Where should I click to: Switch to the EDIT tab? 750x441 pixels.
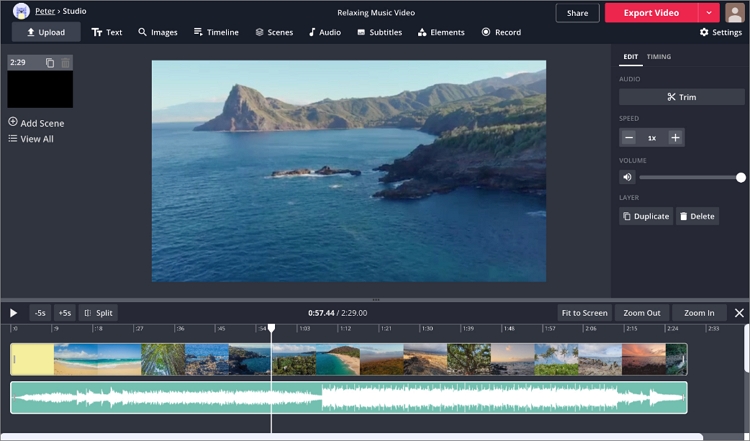(x=630, y=56)
